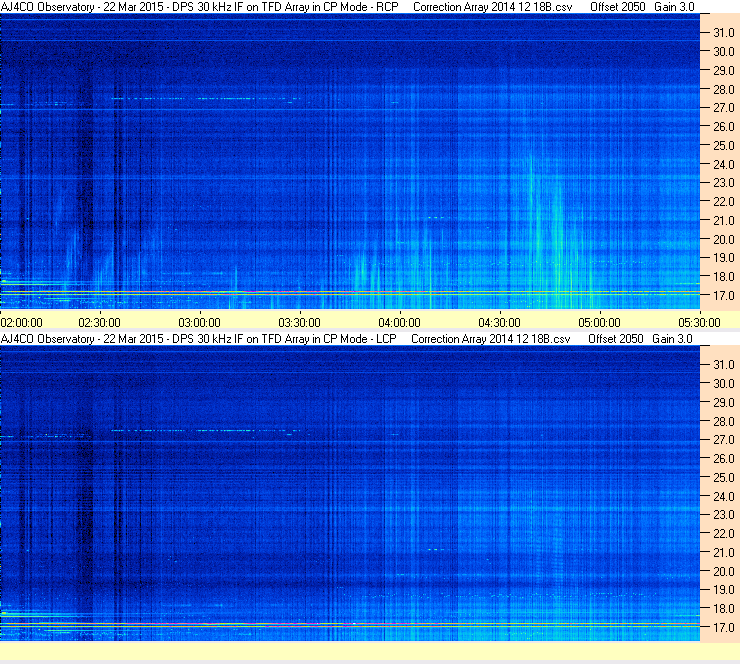
Task: Click the 03:00:00 time axis label
Action: point(200,323)
